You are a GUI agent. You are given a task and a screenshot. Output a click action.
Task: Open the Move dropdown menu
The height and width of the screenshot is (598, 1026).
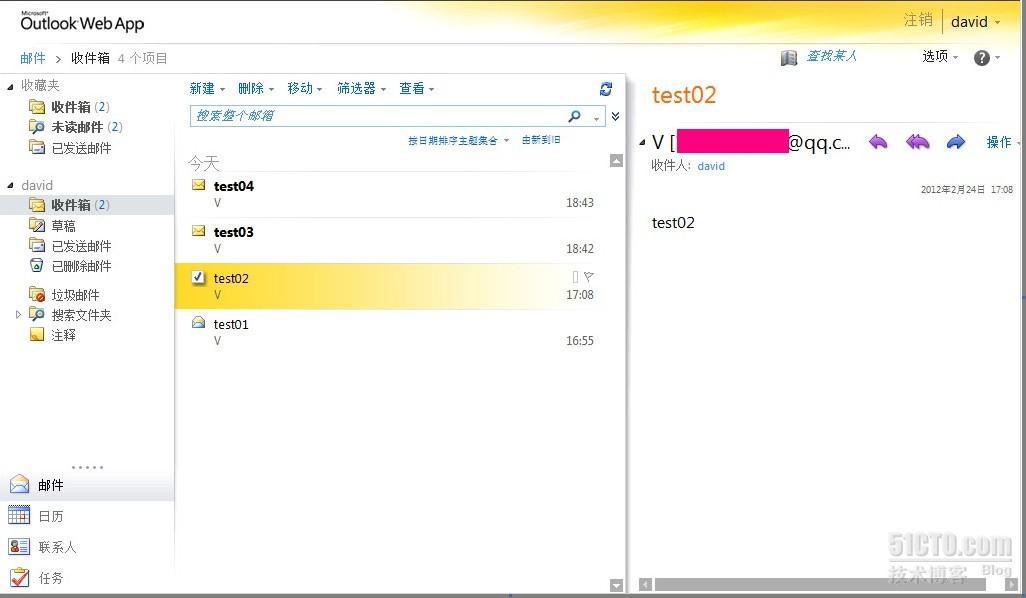coord(305,88)
